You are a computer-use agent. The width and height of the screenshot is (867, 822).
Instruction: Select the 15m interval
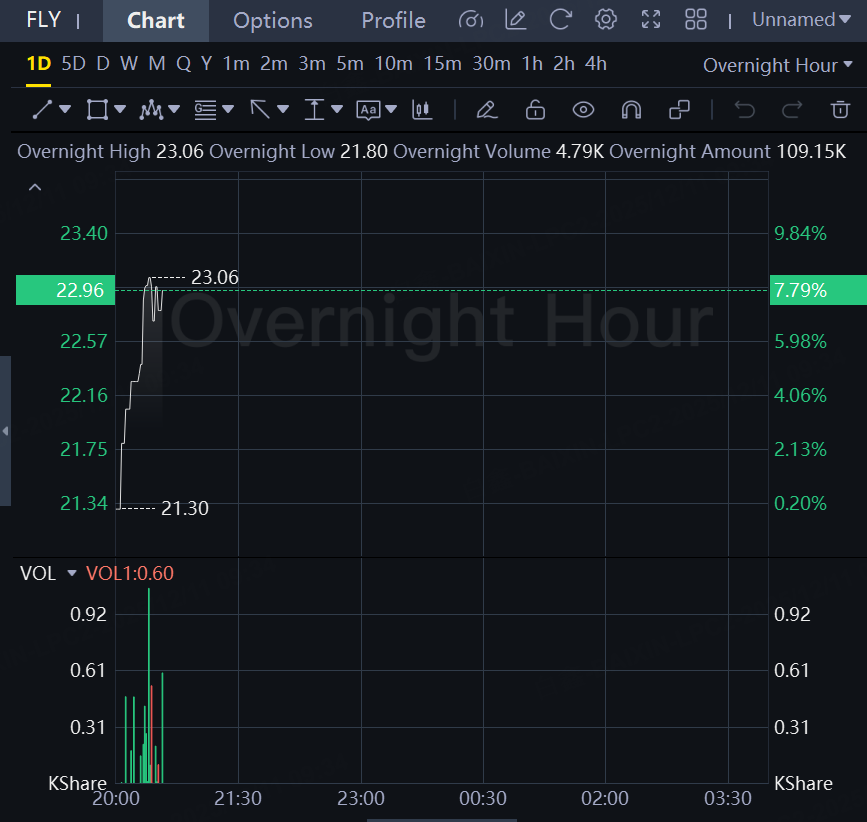coord(442,64)
